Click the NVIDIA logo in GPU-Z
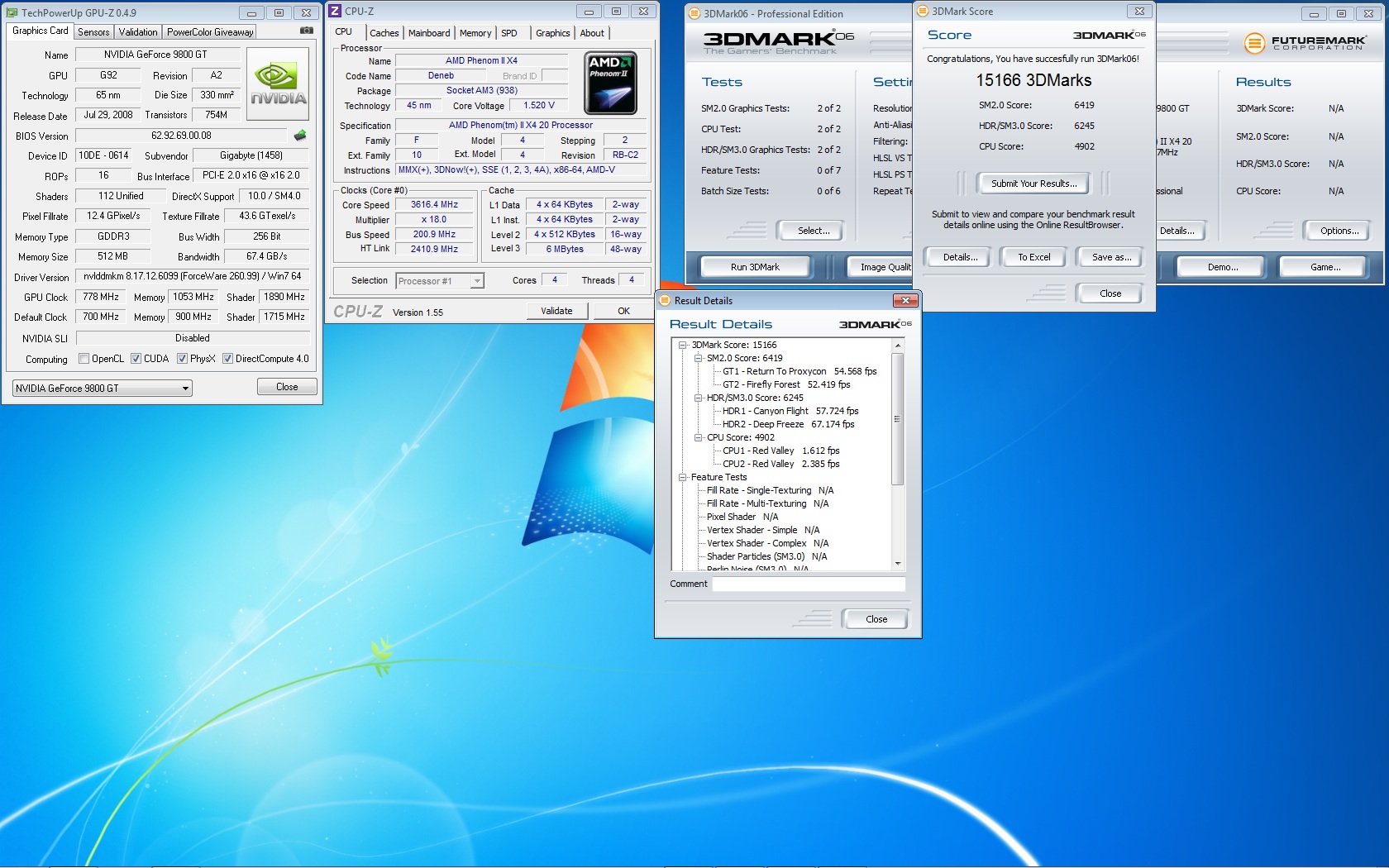Viewport: 1389px width, 868px height. tap(278, 83)
